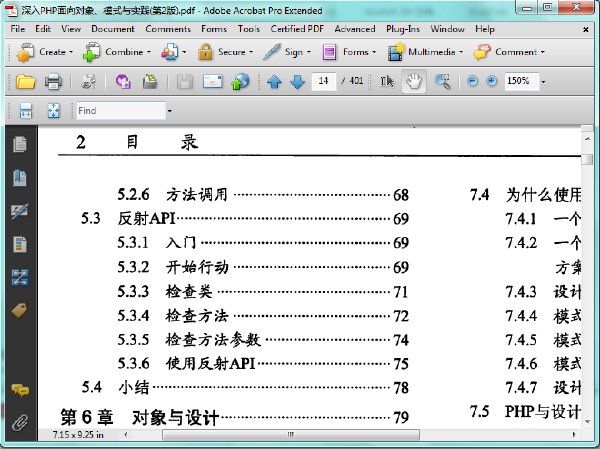600x449 pixels.
Task: Select the Hand pan tool
Action: (414, 81)
